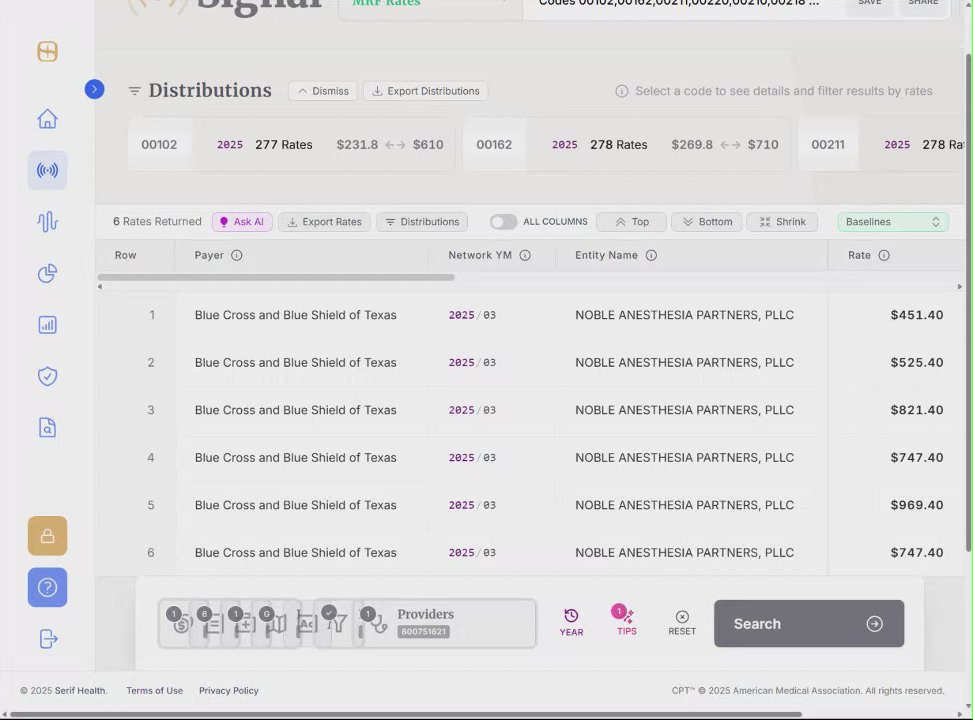This screenshot has width=973, height=720.
Task: Open the codes list filter icon
Action: (212, 623)
